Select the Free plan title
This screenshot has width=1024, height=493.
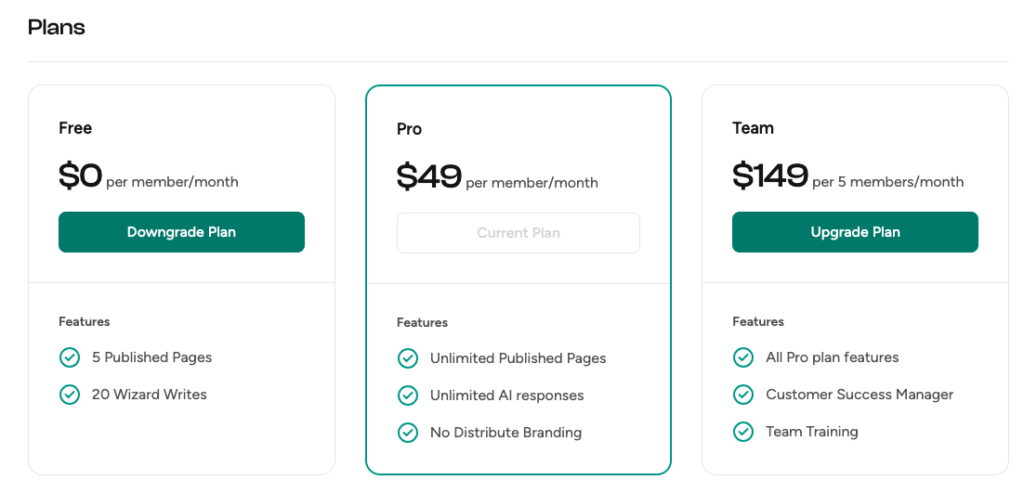75,128
